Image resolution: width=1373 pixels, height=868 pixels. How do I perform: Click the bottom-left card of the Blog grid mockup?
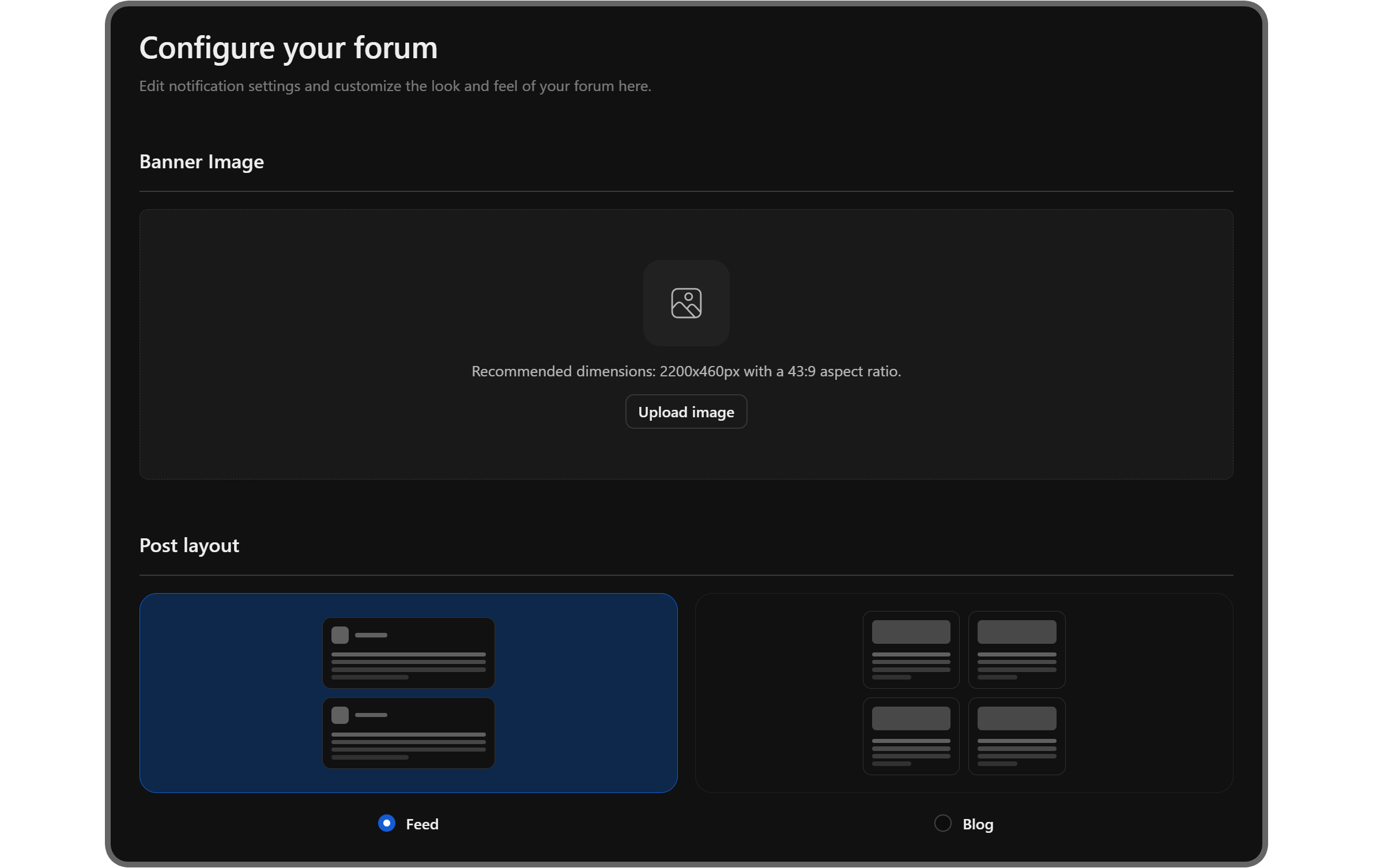pyautogui.click(x=910, y=736)
